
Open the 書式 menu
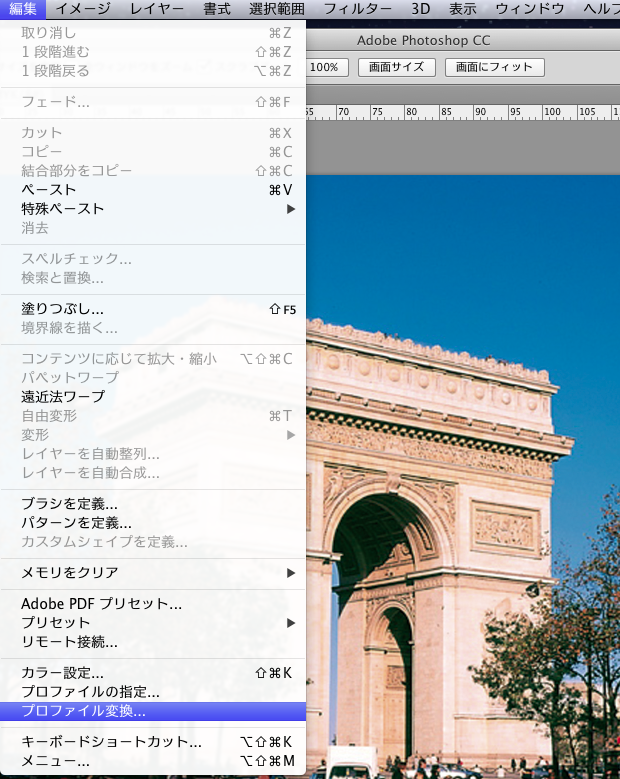click(217, 9)
